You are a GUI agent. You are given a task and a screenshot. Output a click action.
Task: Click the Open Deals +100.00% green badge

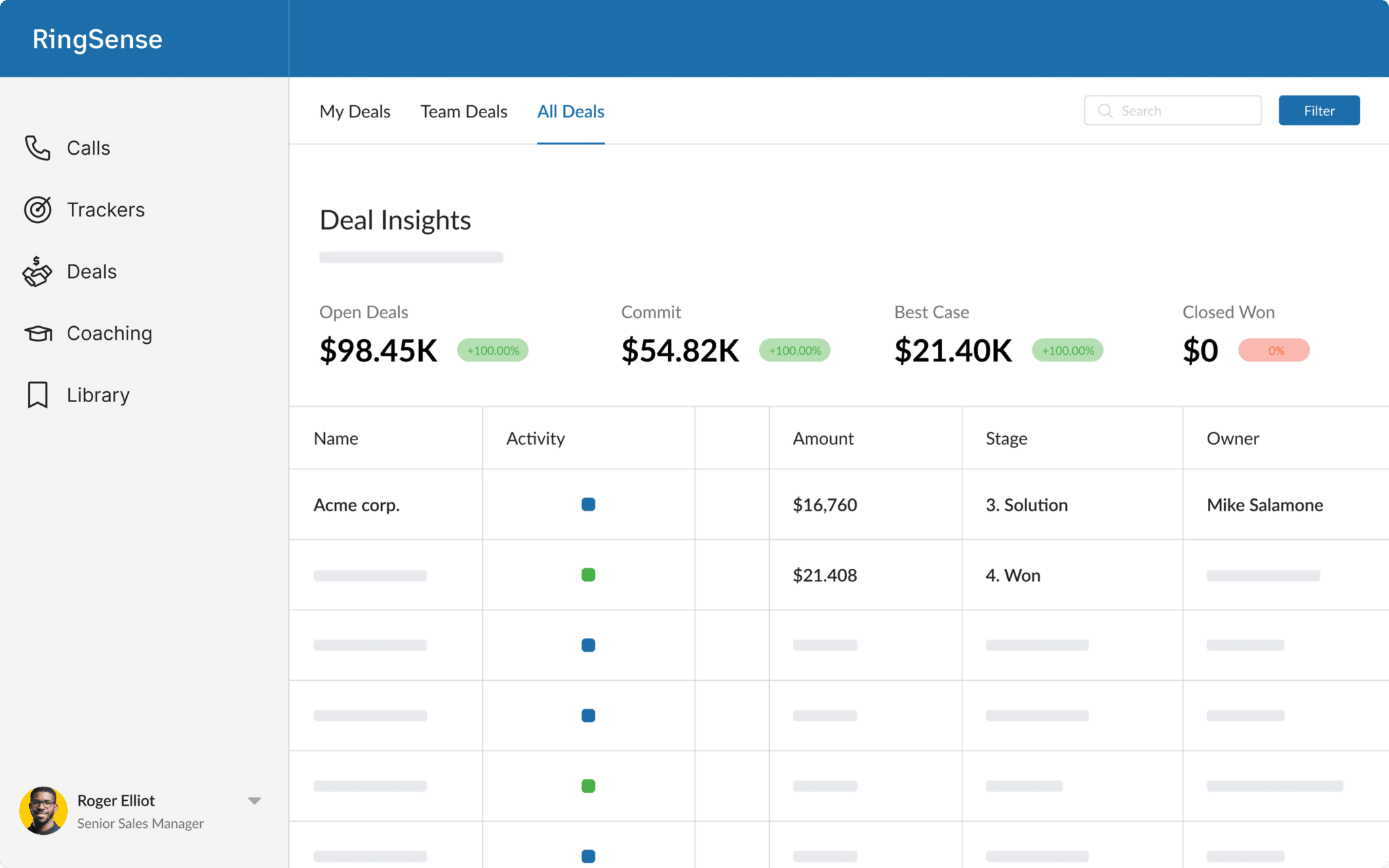click(x=492, y=351)
